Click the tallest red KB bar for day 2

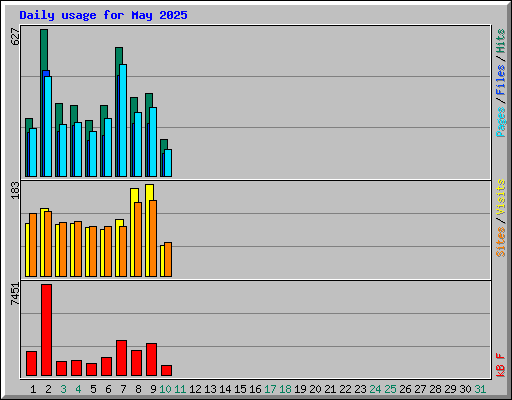47,330
